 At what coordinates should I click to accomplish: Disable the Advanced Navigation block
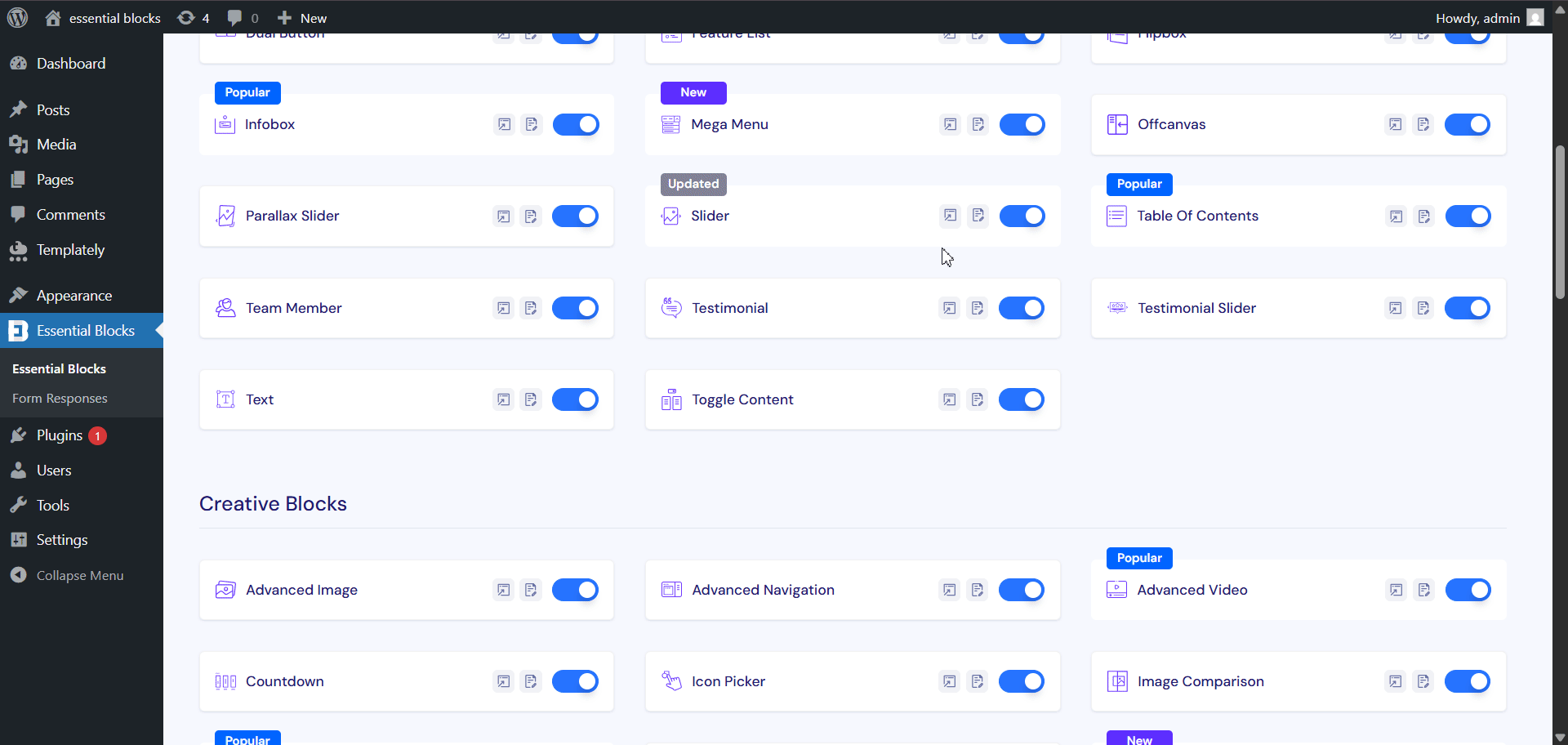click(x=1022, y=589)
